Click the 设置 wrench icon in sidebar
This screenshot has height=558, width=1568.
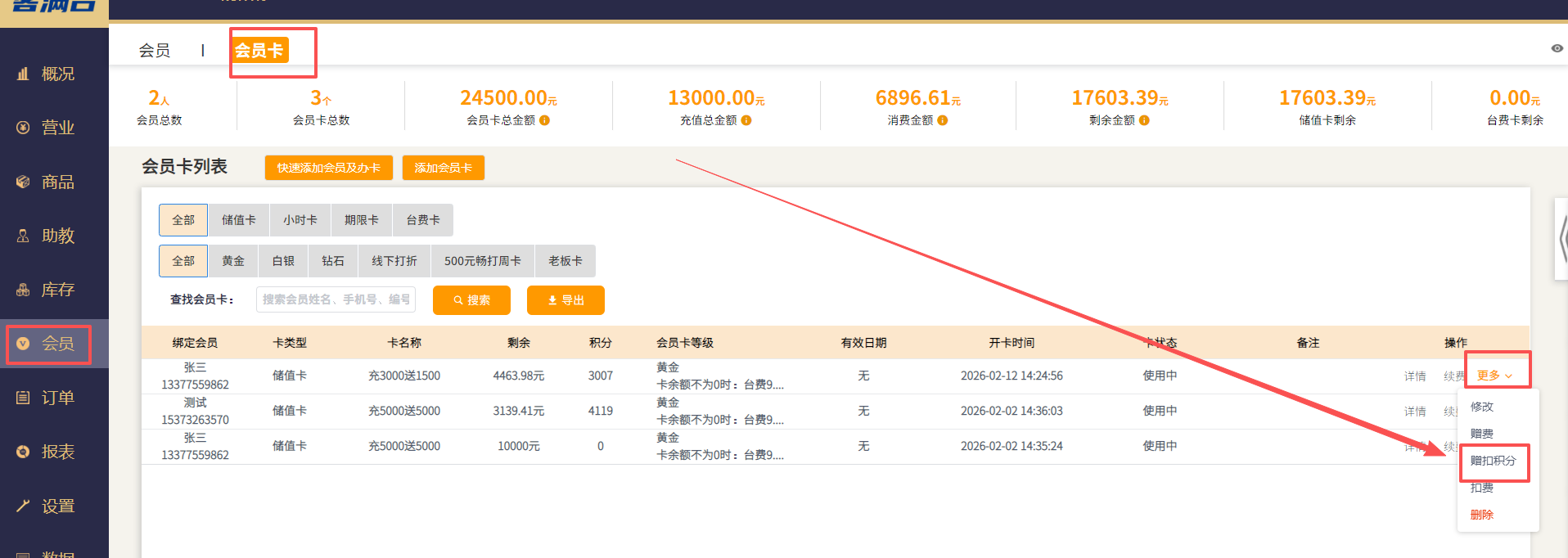[x=23, y=506]
